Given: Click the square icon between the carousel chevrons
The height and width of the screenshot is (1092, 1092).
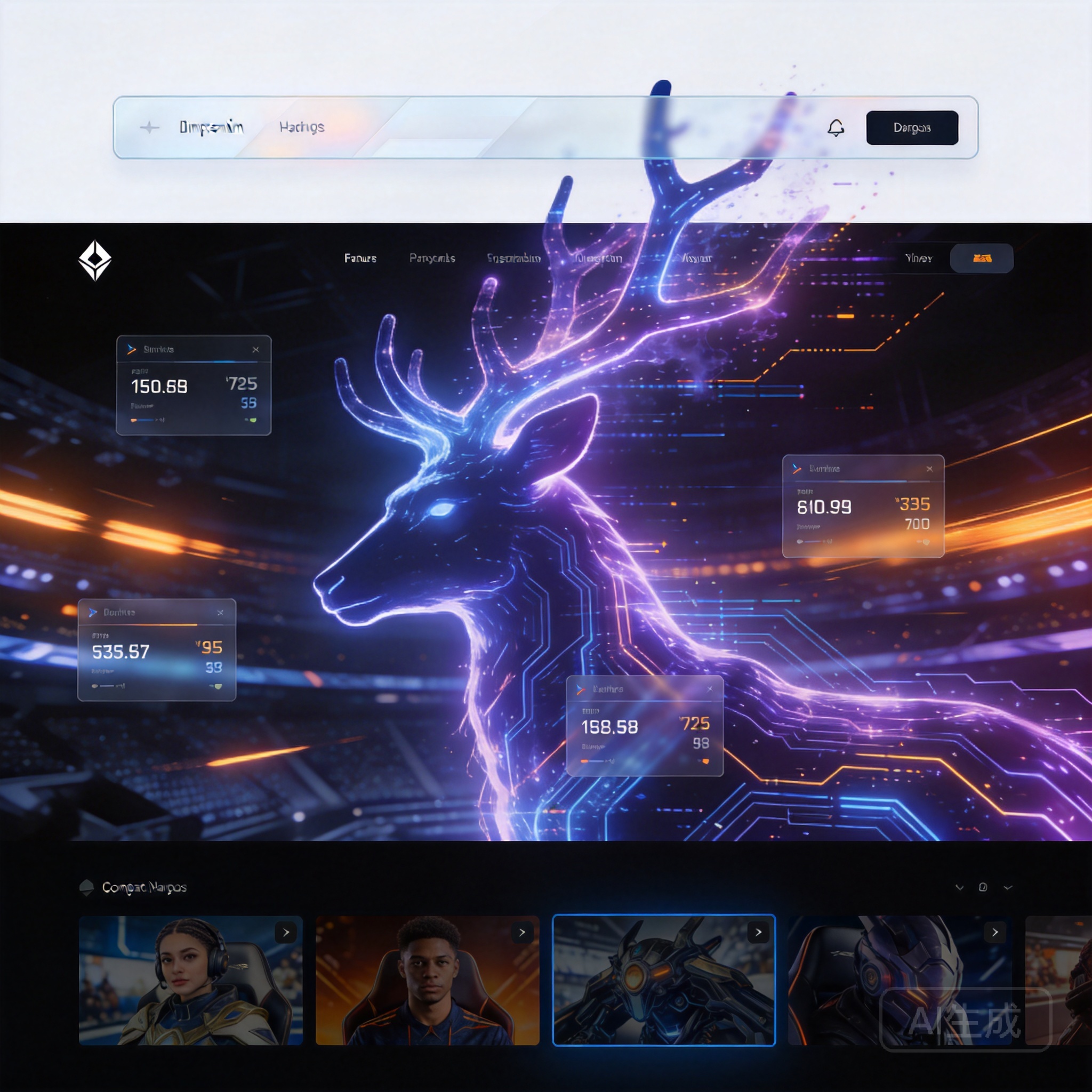Looking at the screenshot, I should click(x=983, y=887).
